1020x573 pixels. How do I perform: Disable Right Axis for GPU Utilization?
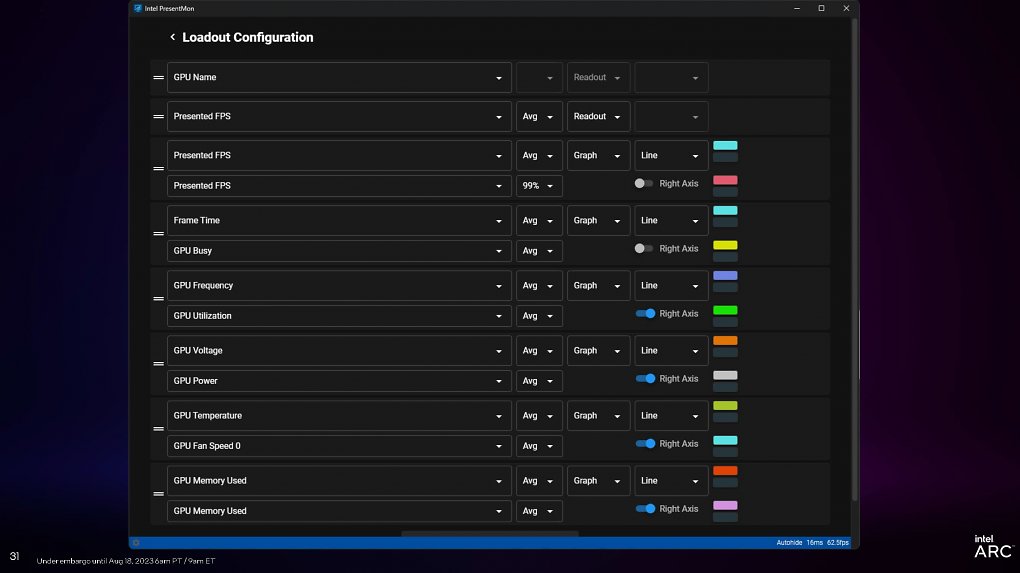click(x=645, y=313)
